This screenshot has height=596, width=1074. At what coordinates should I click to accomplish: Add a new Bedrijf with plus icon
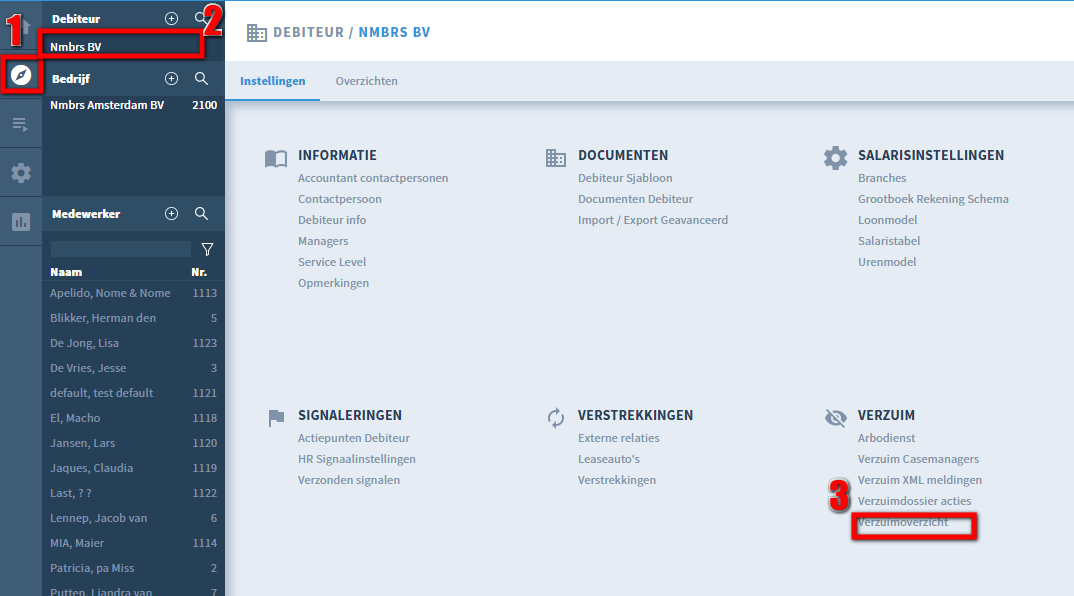pos(171,79)
